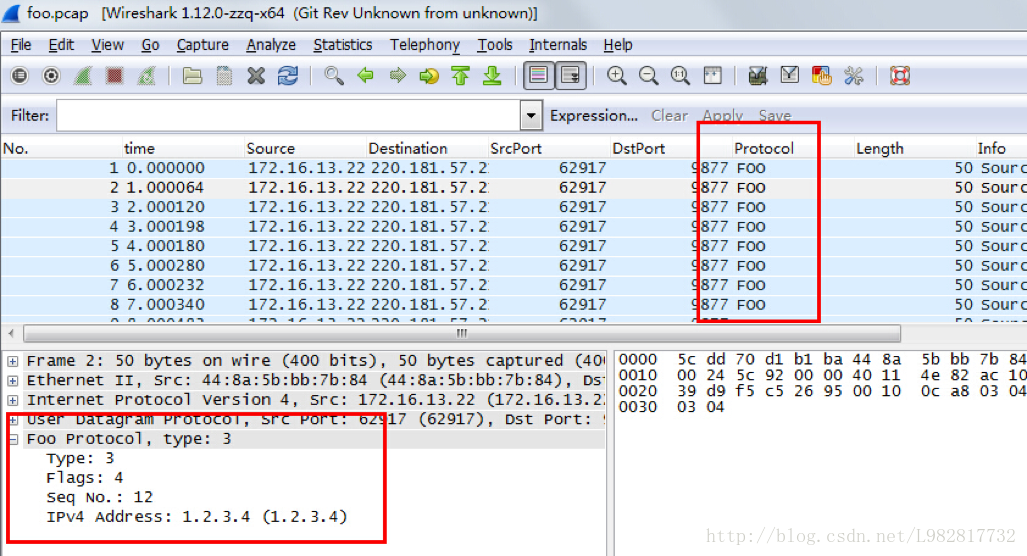Move the packet list horizontal scrollbar
Image resolution: width=1027 pixels, height=556 pixels.
tap(462, 333)
